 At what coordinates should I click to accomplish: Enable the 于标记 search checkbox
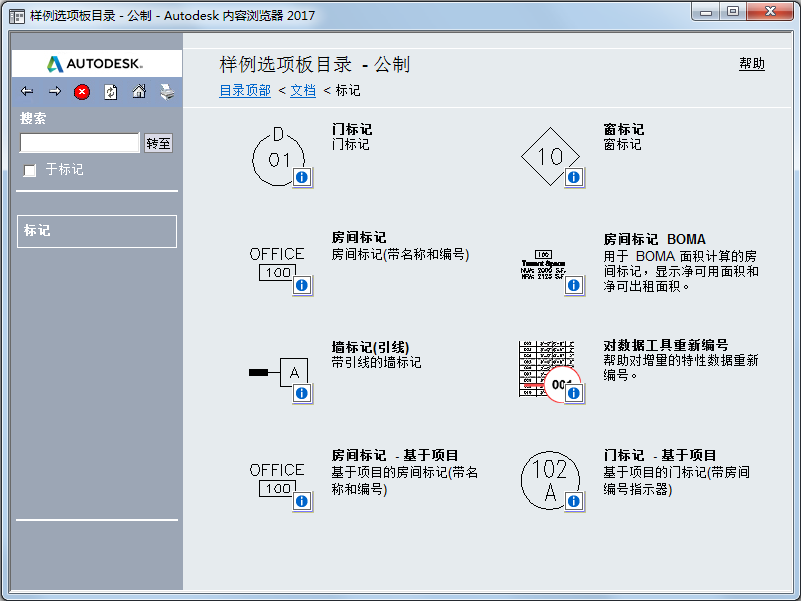(30, 170)
